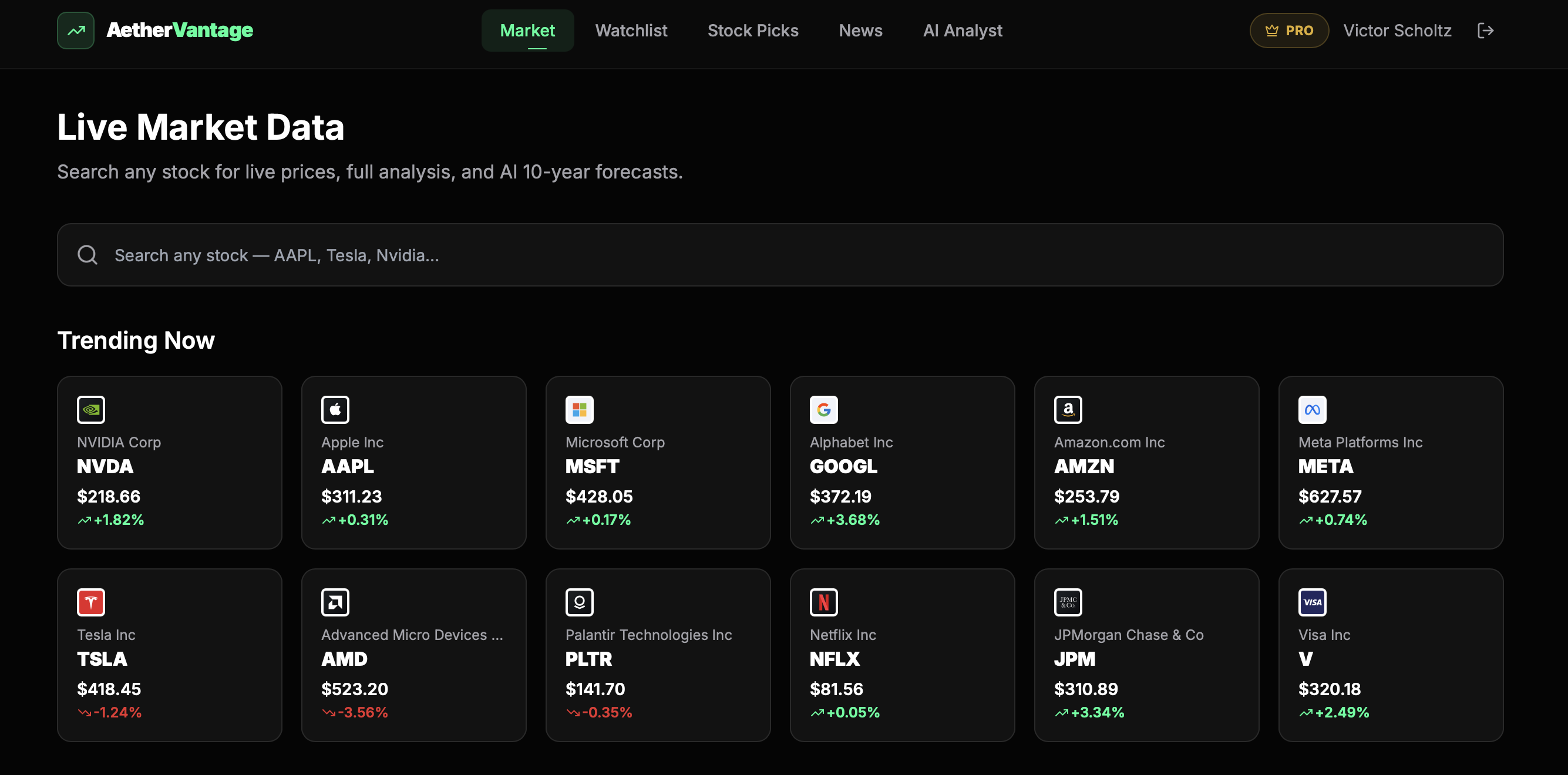Screen dimensions: 1568x775
Task: Focus the stock search input field
Action: [x=780, y=255]
